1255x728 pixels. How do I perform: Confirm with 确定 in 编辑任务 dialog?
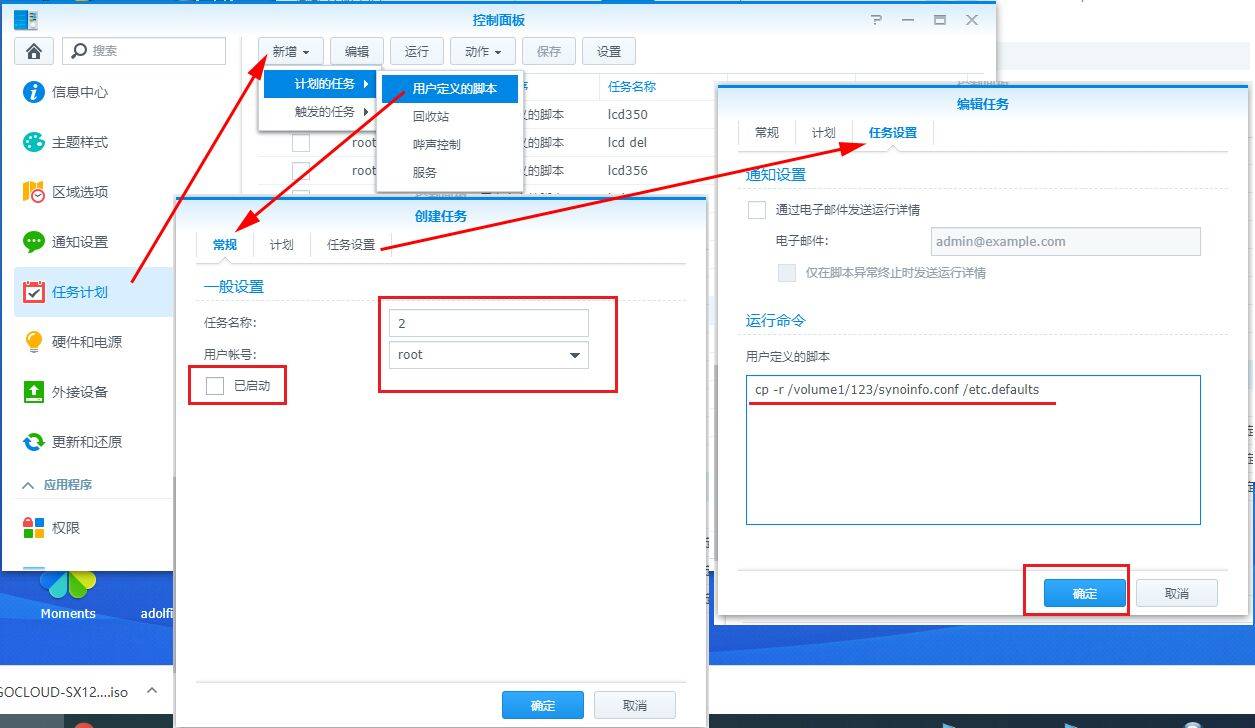[1085, 593]
